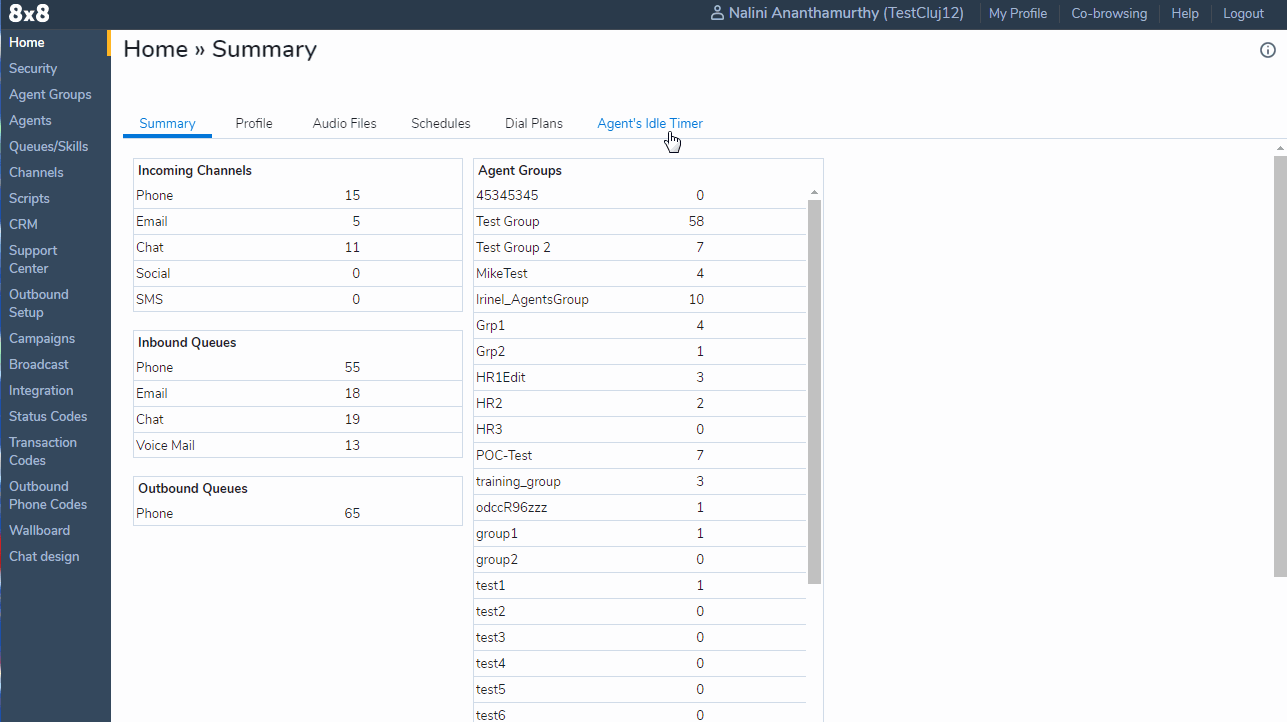Open the Dial Plans tab
The height and width of the screenshot is (722, 1287).
pyautogui.click(x=534, y=124)
